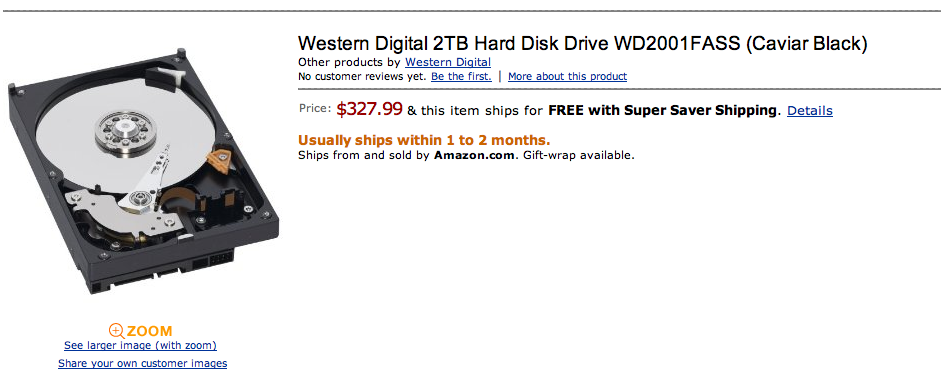Click the orange magnifier zoom icon

(116, 330)
